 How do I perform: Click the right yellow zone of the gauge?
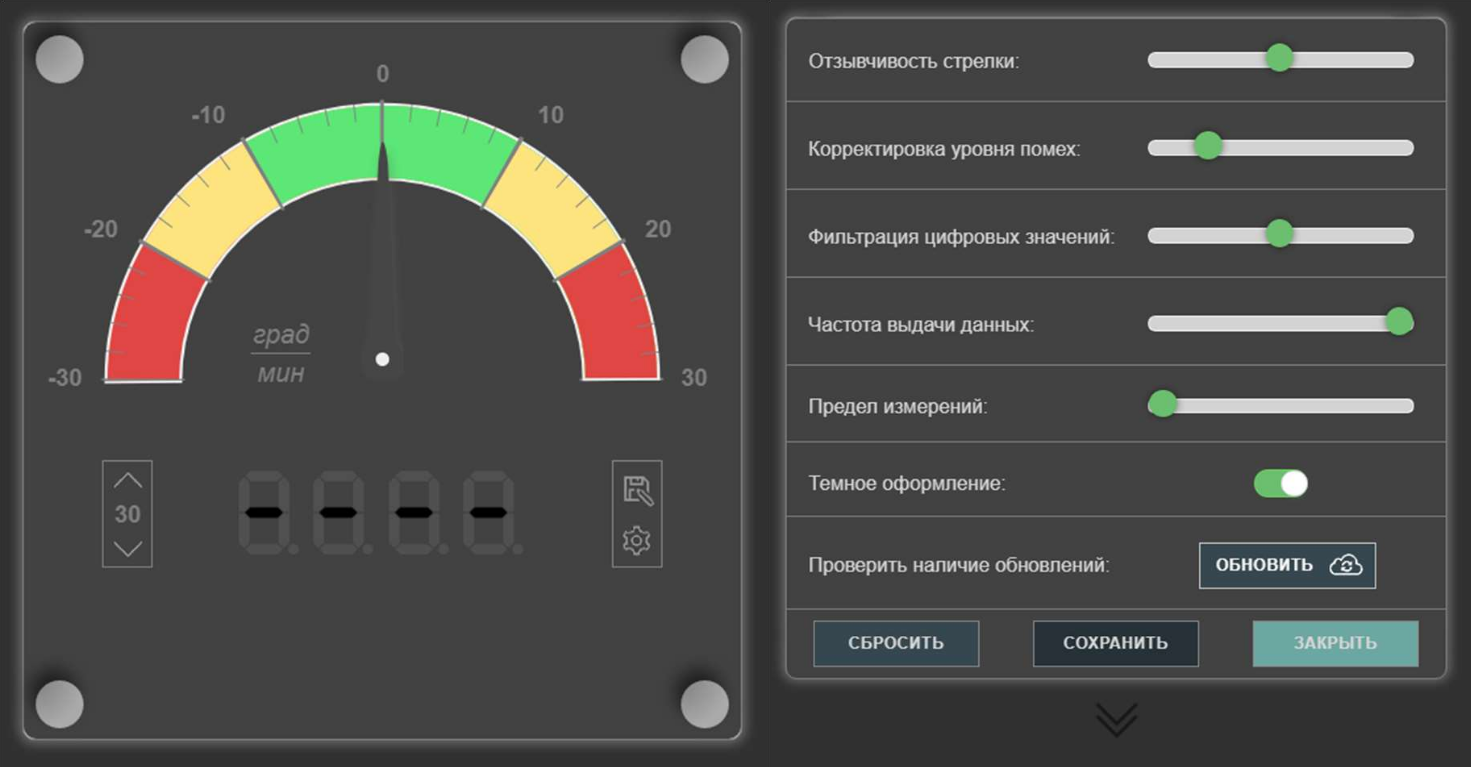coord(554,208)
